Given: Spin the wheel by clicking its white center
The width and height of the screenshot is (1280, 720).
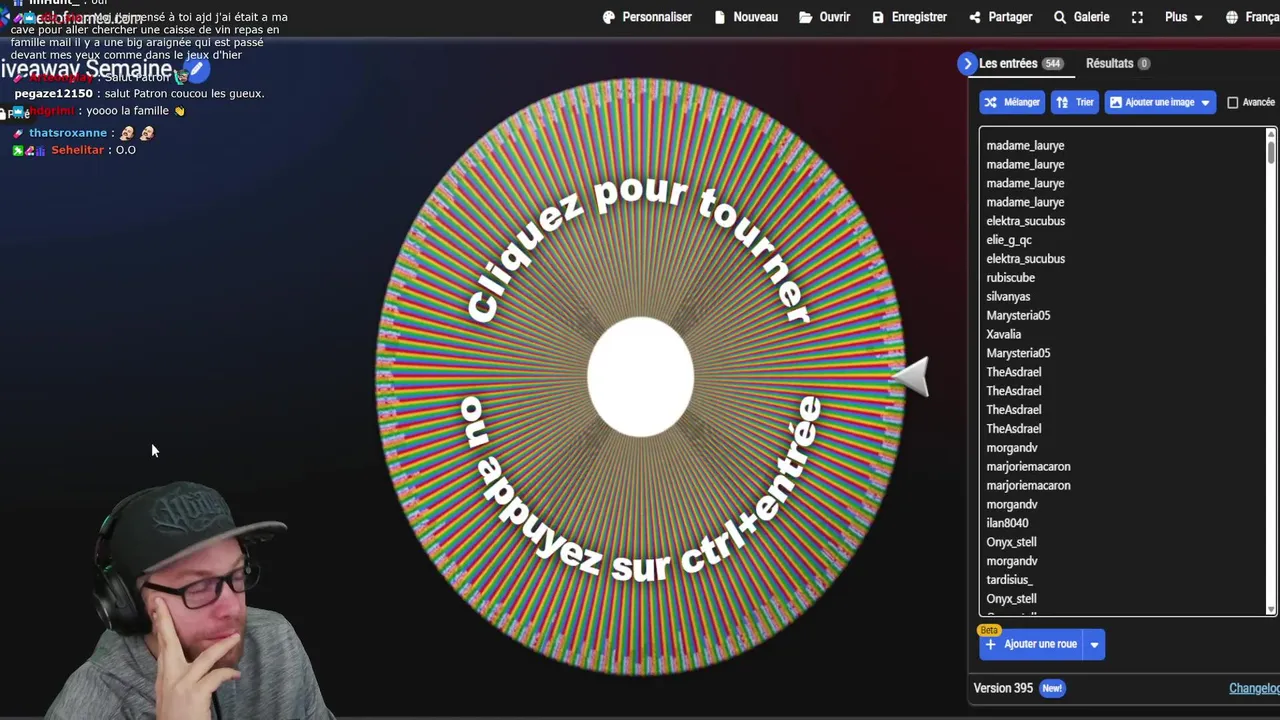Looking at the screenshot, I should coord(640,377).
